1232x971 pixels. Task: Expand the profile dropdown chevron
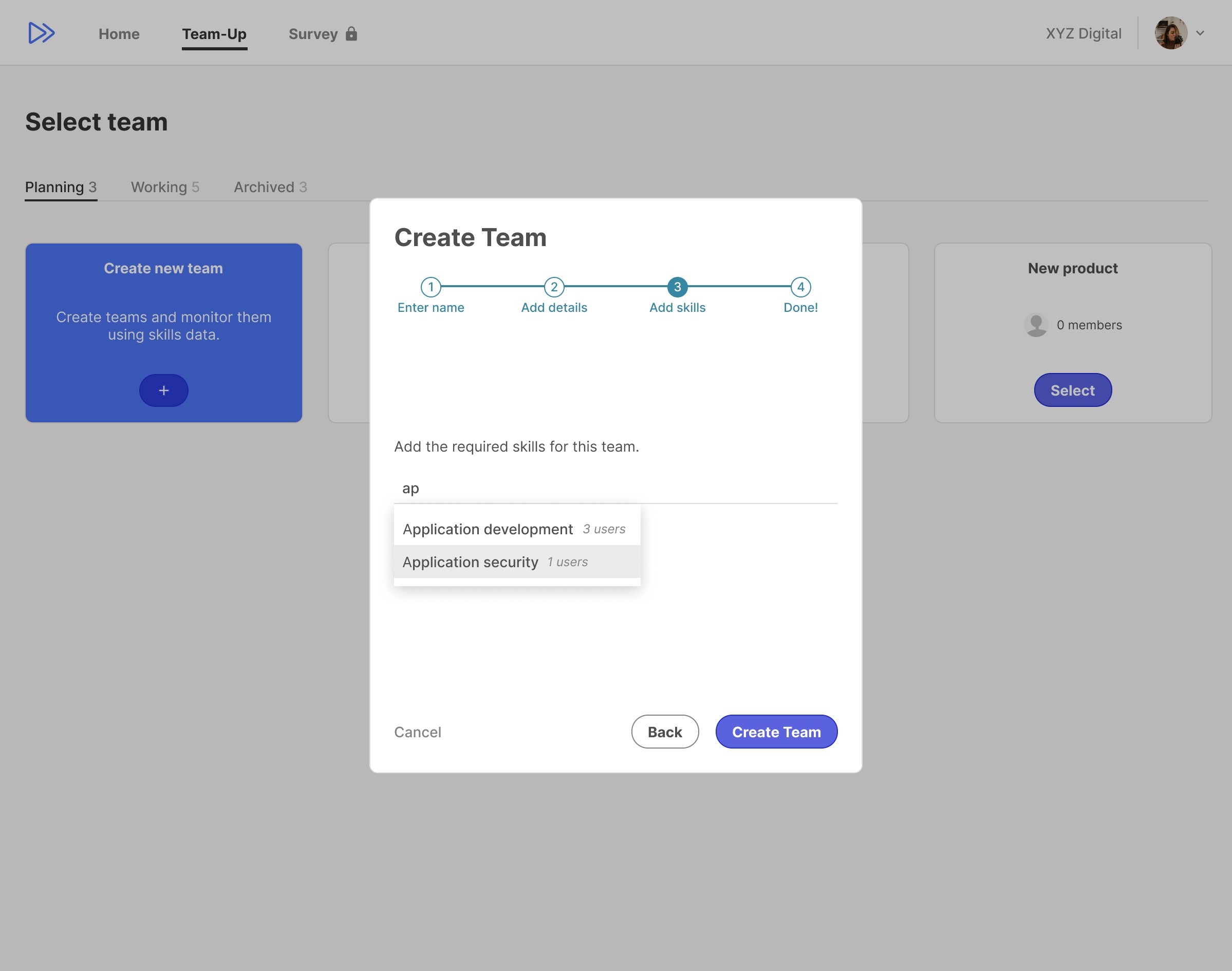[1200, 33]
